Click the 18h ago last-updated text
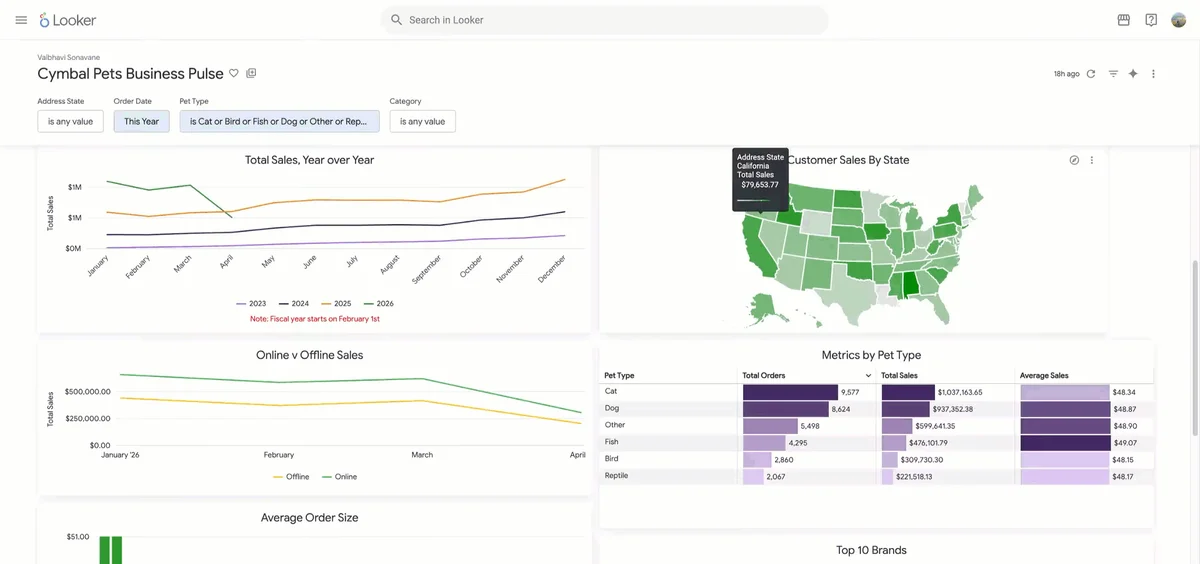 click(1066, 74)
